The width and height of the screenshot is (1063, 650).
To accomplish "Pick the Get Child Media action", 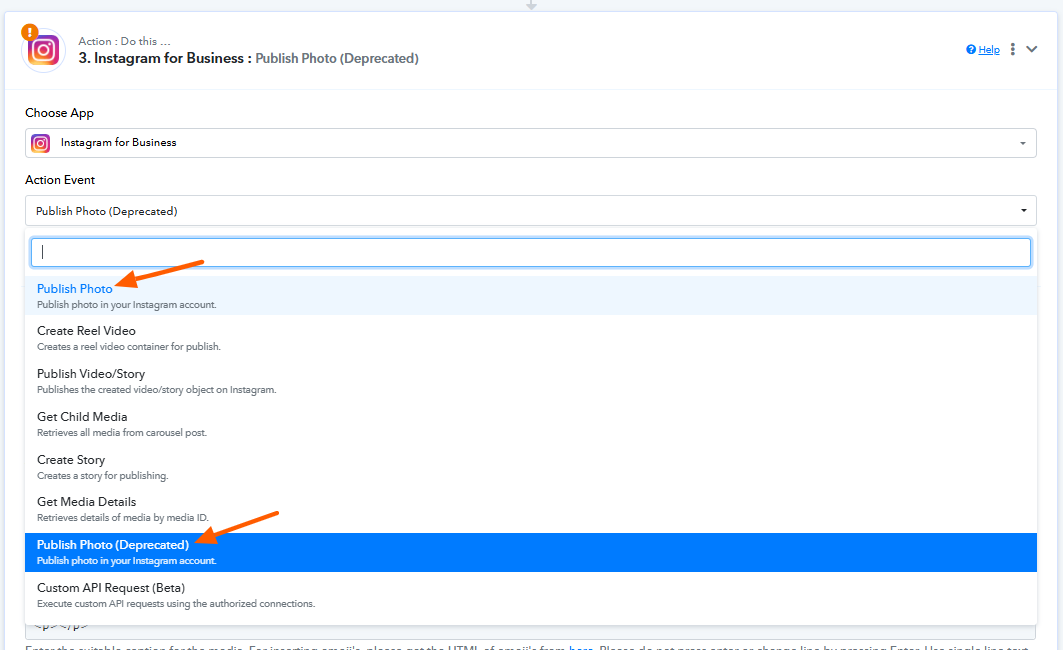I will pyautogui.click(x=82, y=417).
